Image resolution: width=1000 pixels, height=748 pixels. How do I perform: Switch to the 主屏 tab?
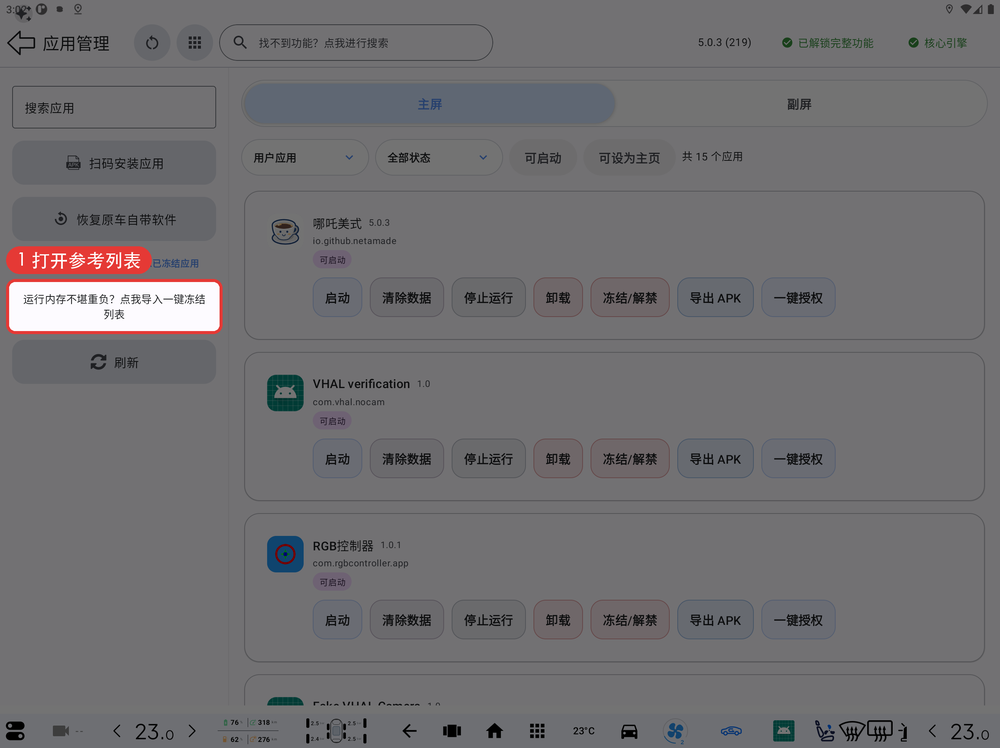pyautogui.click(x=429, y=104)
